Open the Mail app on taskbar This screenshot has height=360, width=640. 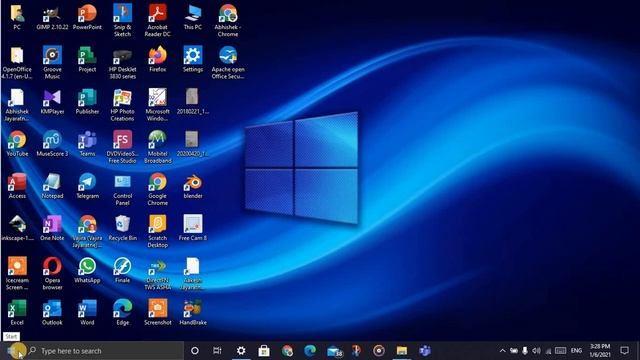334,351
